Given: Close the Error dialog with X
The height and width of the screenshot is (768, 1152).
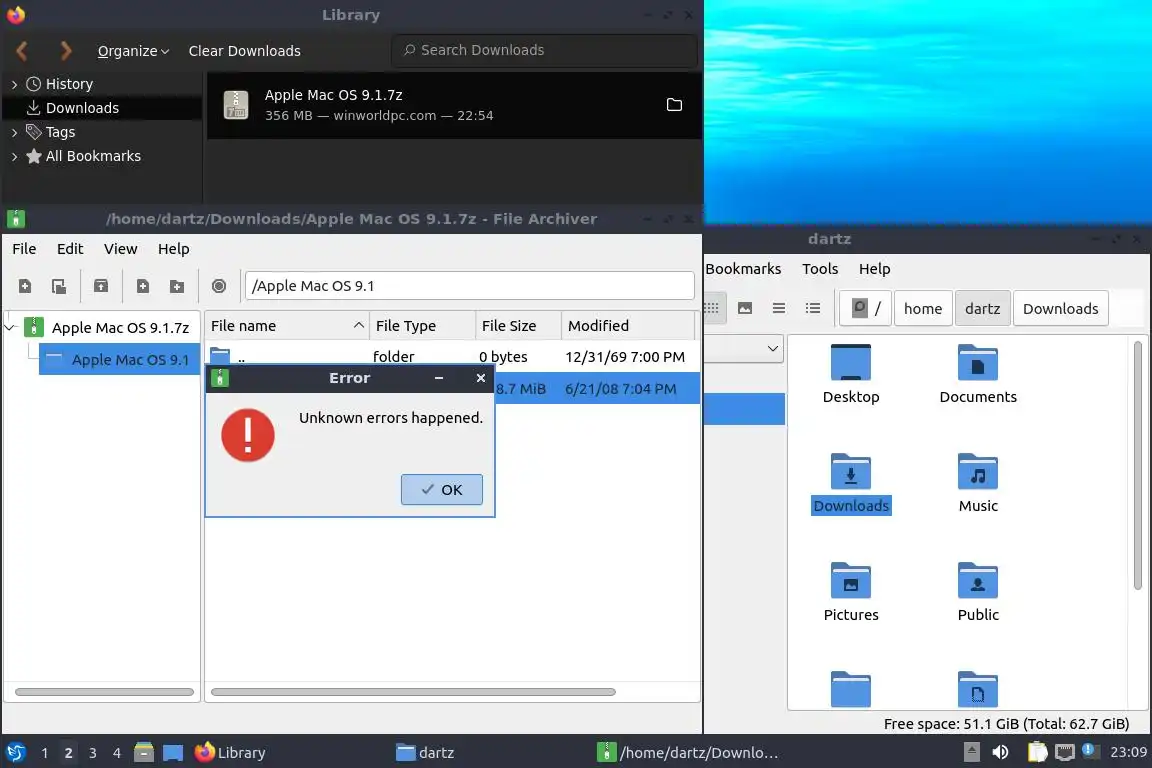Looking at the screenshot, I should (480, 378).
